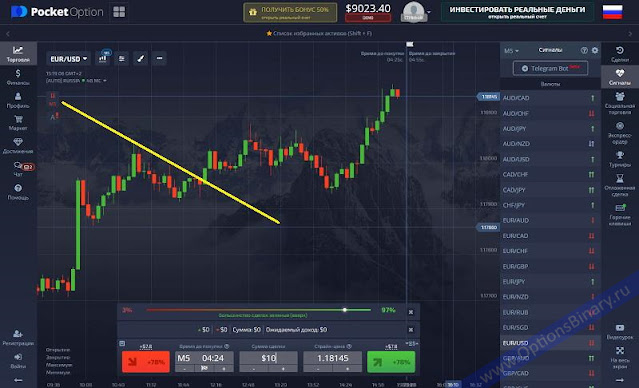639x388 pixels.
Task: Expand the EUR/USD asset dropdown
Action: pos(68,59)
